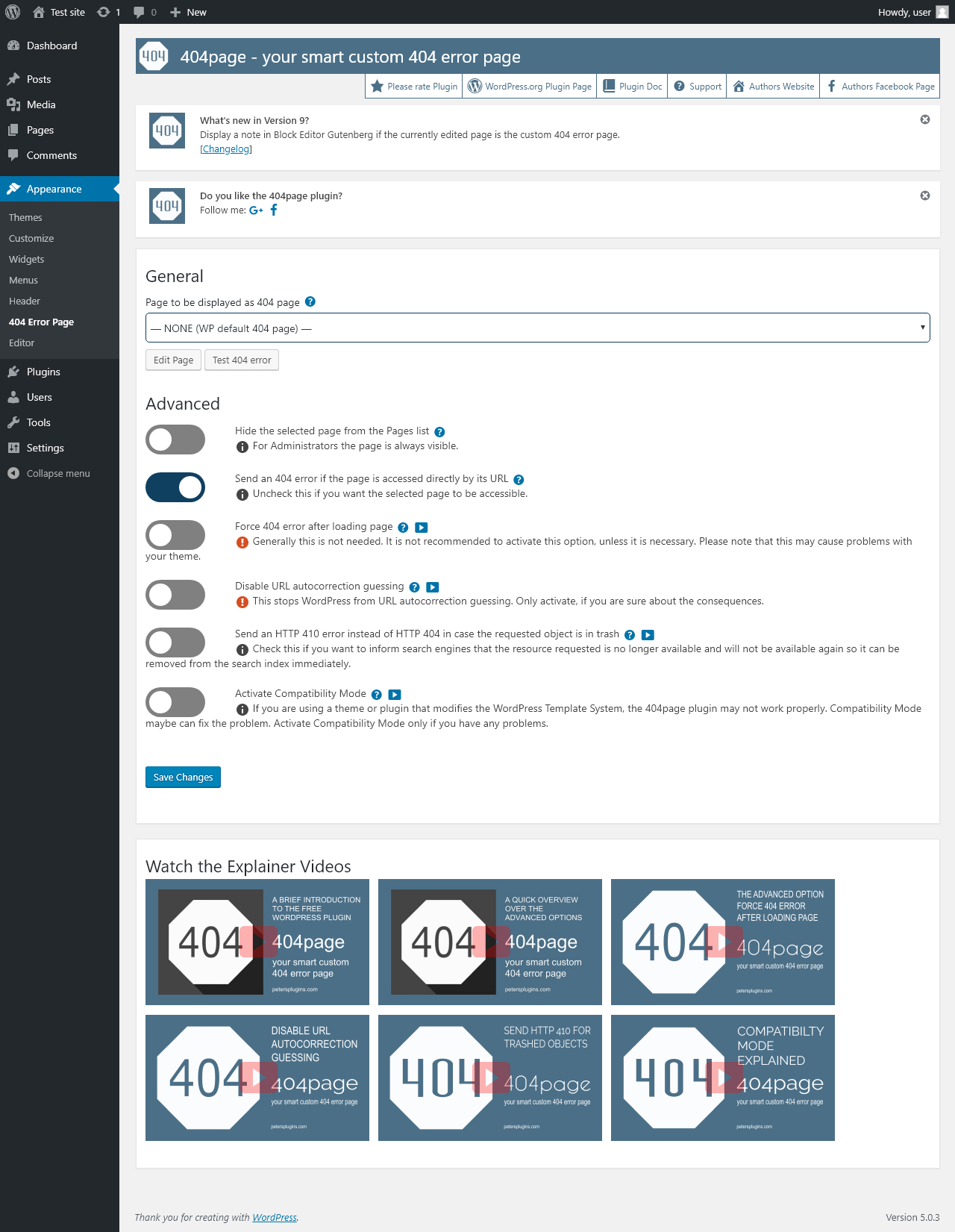
Task: Play video for Disable URL autocorrection guessing
Action: [432, 587]
